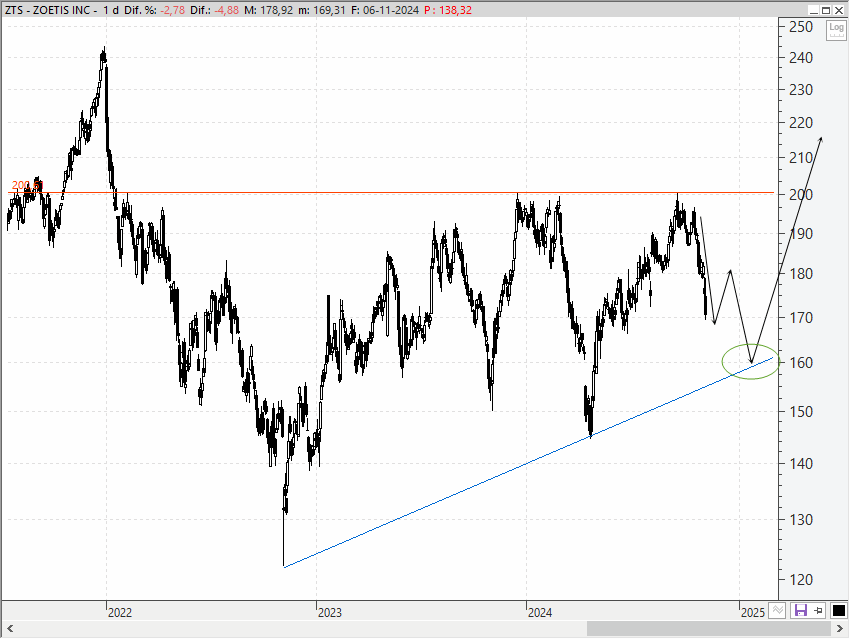
Task: Click the 250 price axis label
Action: 801,27
